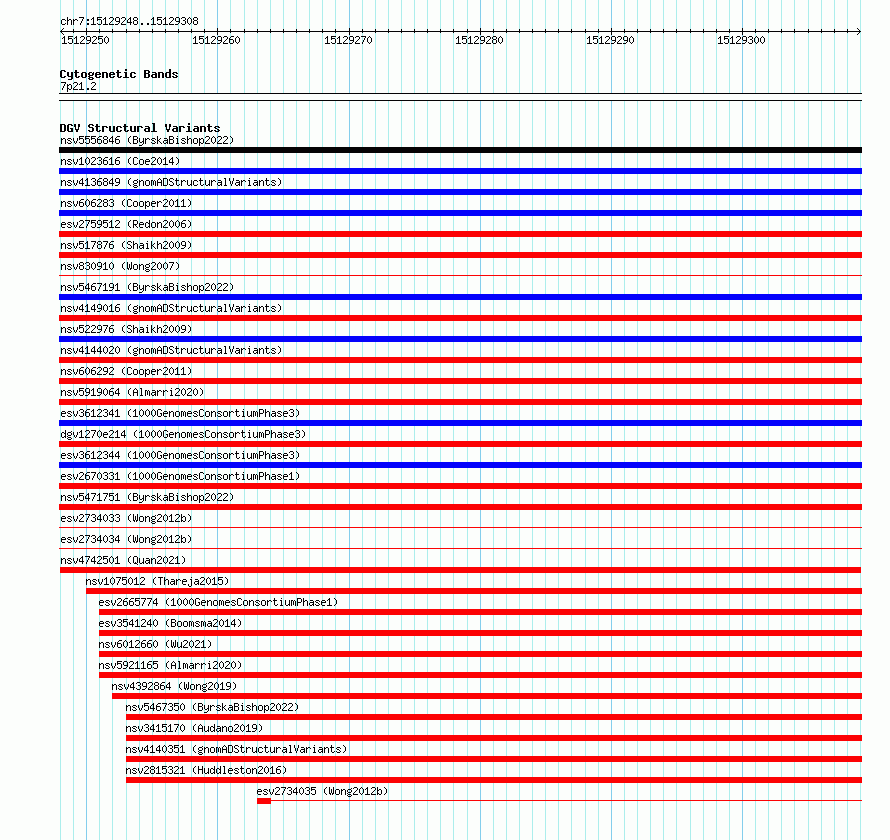The height and width of the screenshot is (840, 890).
Task: Open esv3612344 (1000GenomesConsortiumPhase3) variant
Action: point(180,455)
